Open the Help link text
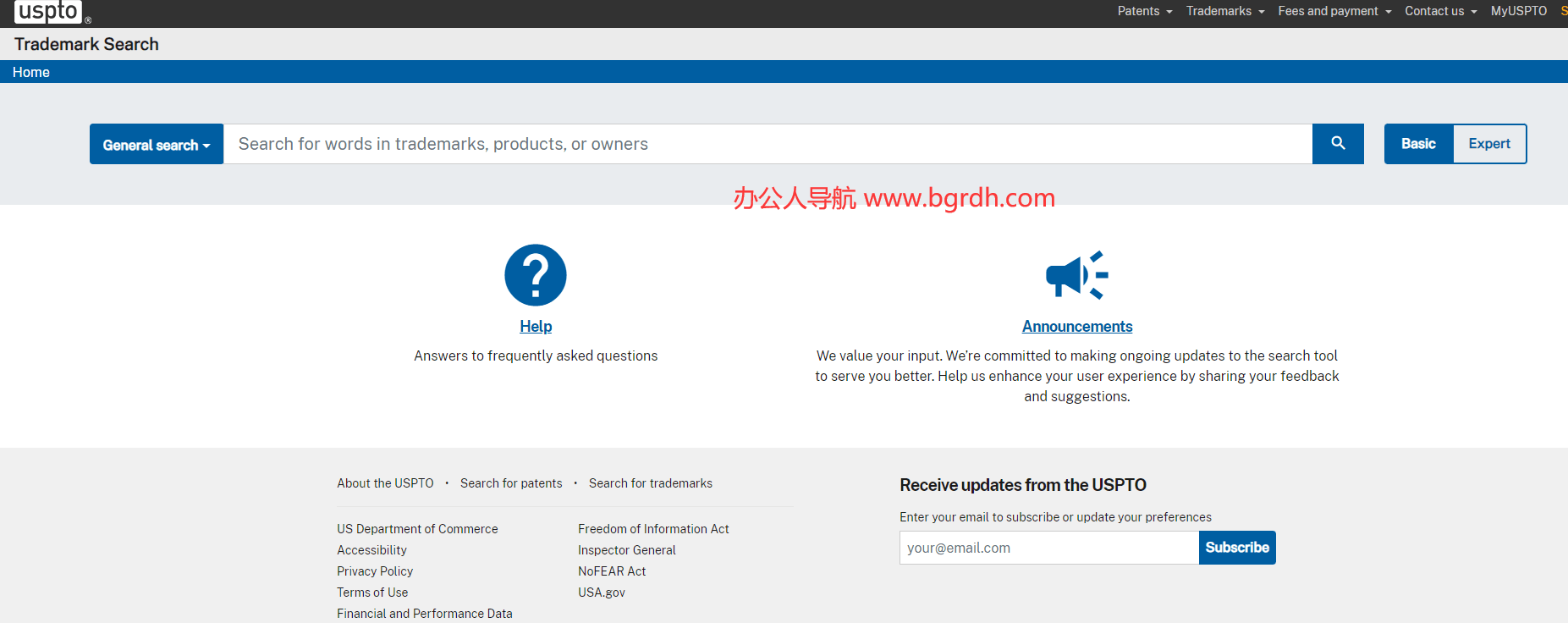This screenshot has width=1568, height=623. click(536, 327)
